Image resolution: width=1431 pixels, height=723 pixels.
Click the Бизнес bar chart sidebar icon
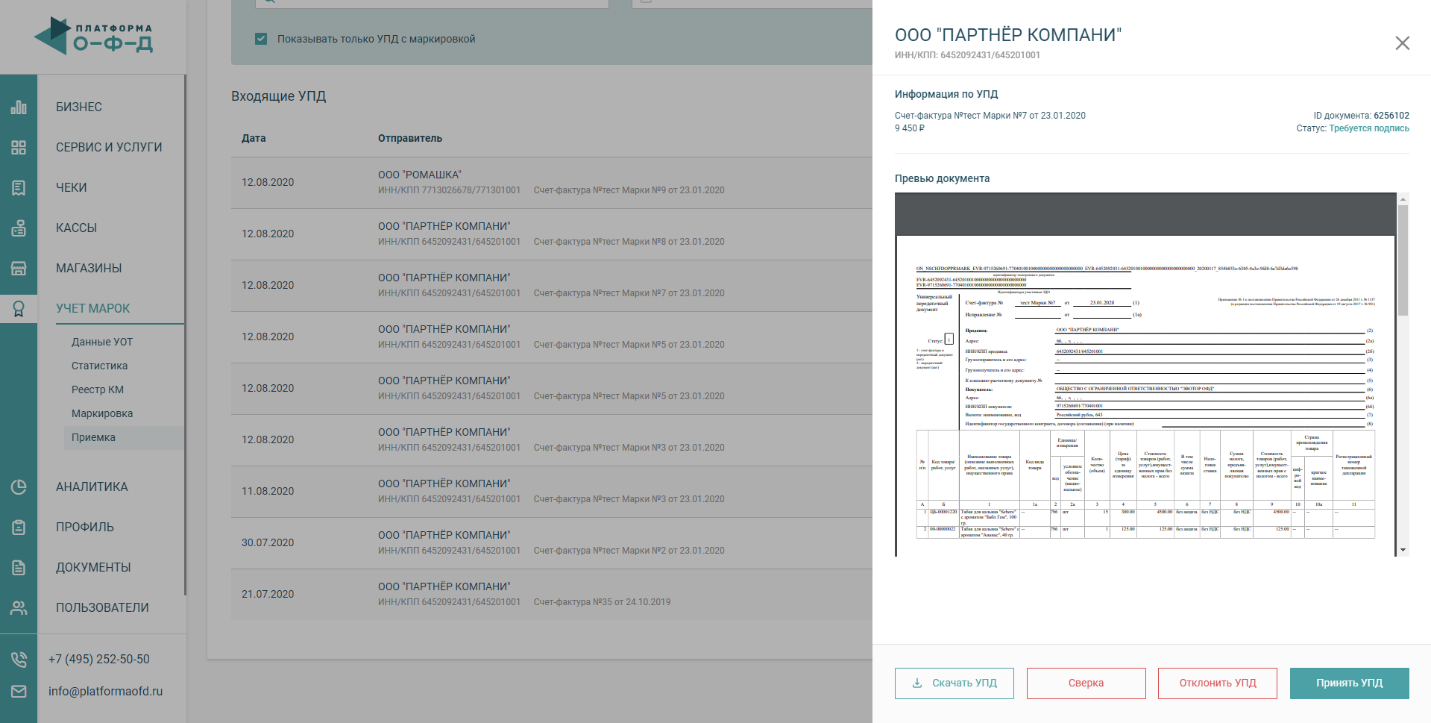click(18, 107)
